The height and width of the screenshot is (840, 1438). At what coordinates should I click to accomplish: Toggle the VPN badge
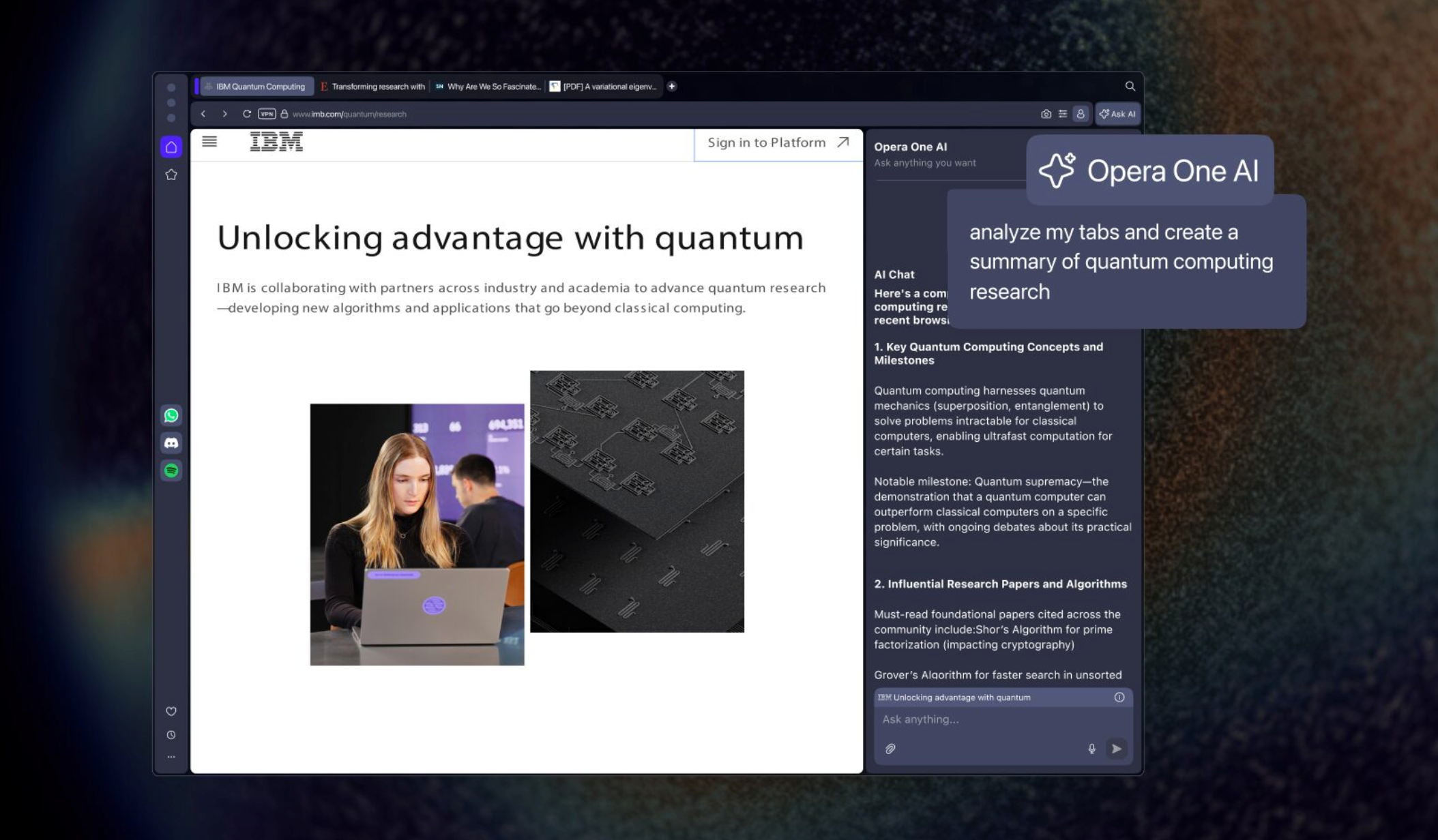click(x=267, y=114)
